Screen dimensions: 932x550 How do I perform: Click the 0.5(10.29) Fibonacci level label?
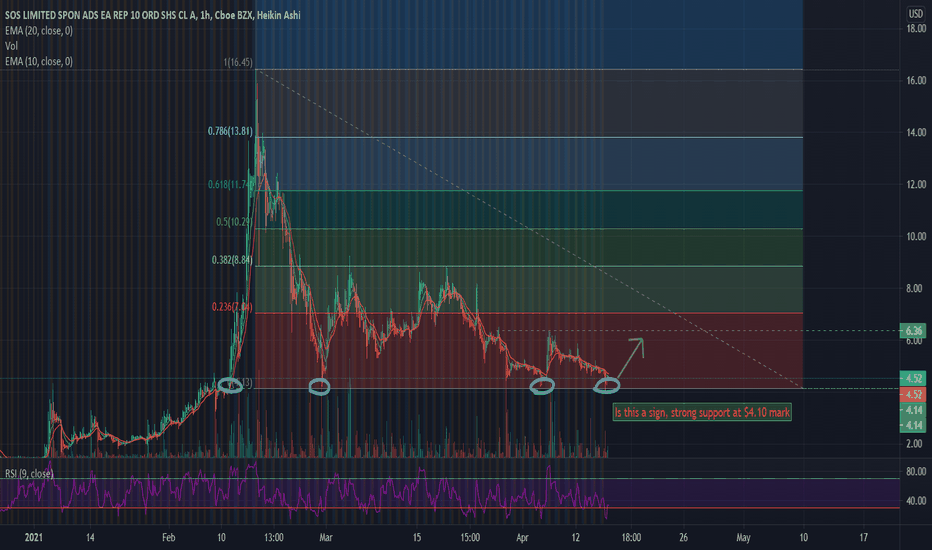coord(234,222)
